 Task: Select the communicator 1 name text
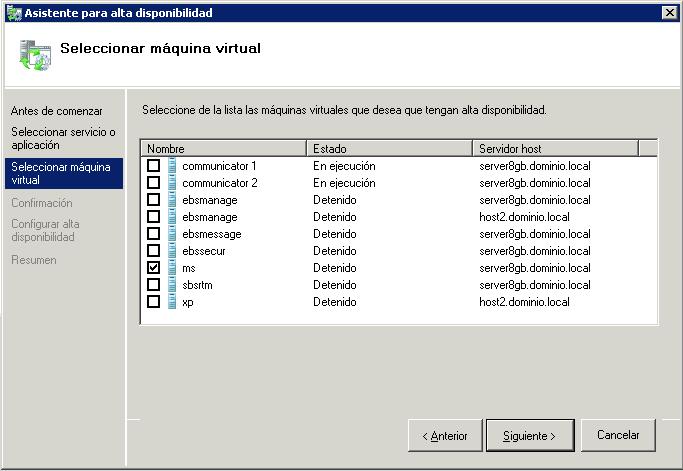coord(219,166)
